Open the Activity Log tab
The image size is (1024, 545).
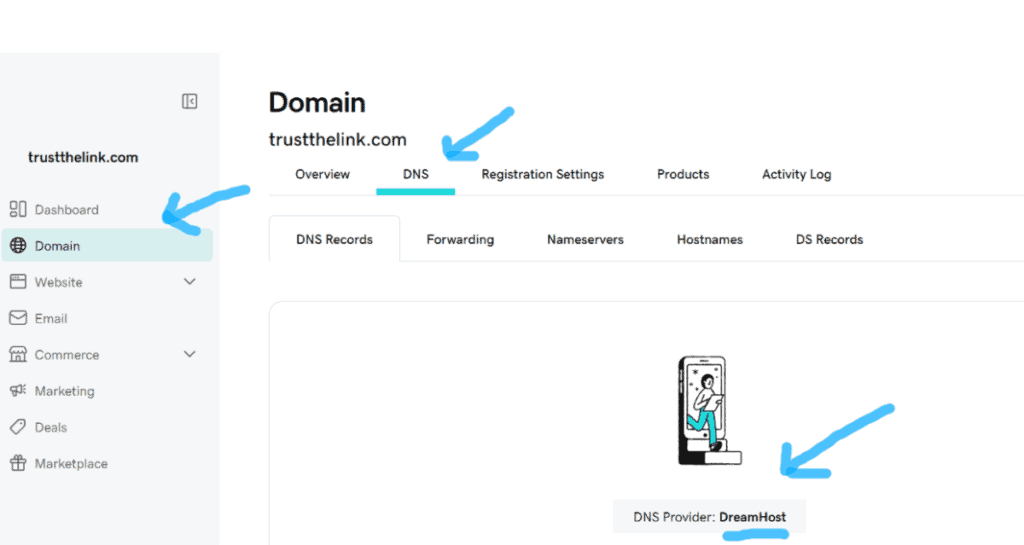click(x=797, y=174)
